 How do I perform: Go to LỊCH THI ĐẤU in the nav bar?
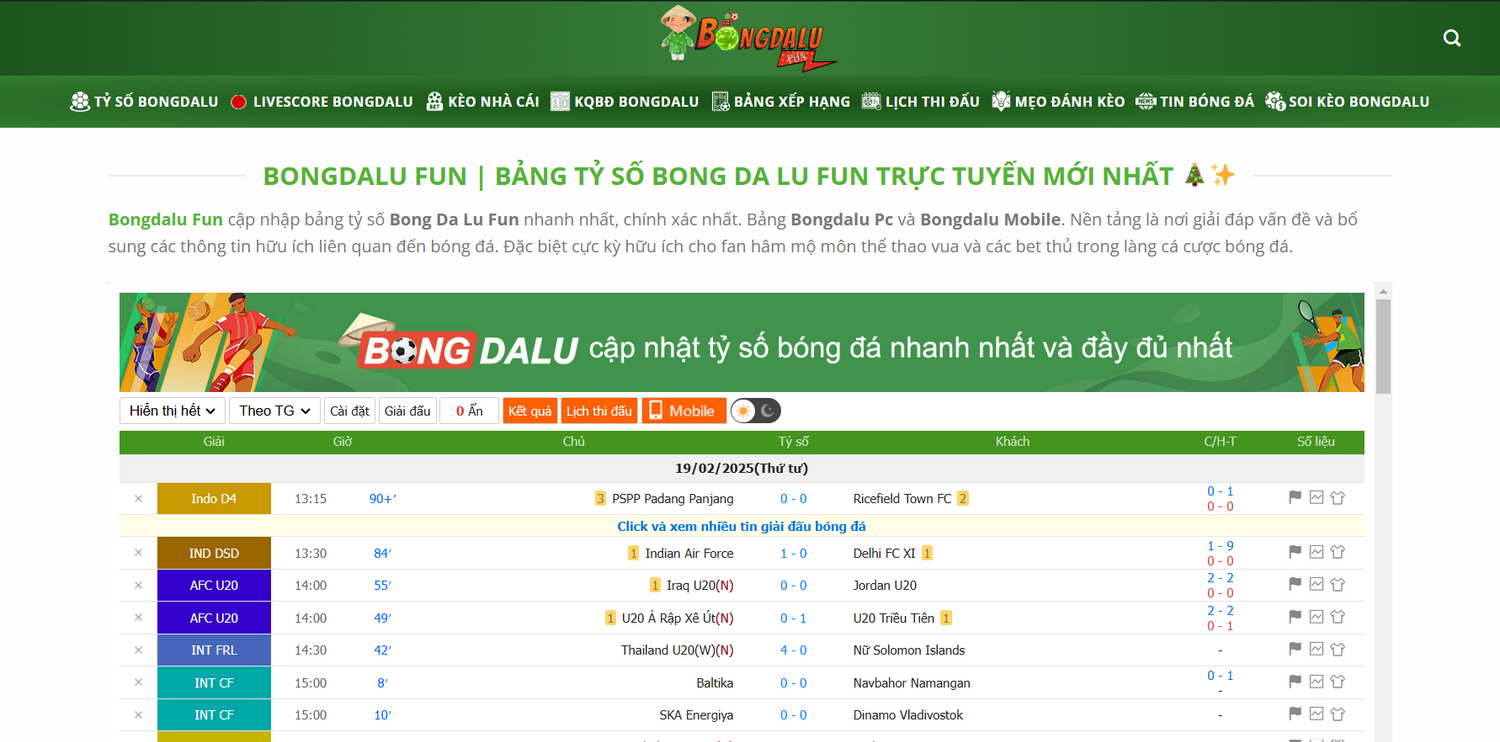click(x=921, y=101)
